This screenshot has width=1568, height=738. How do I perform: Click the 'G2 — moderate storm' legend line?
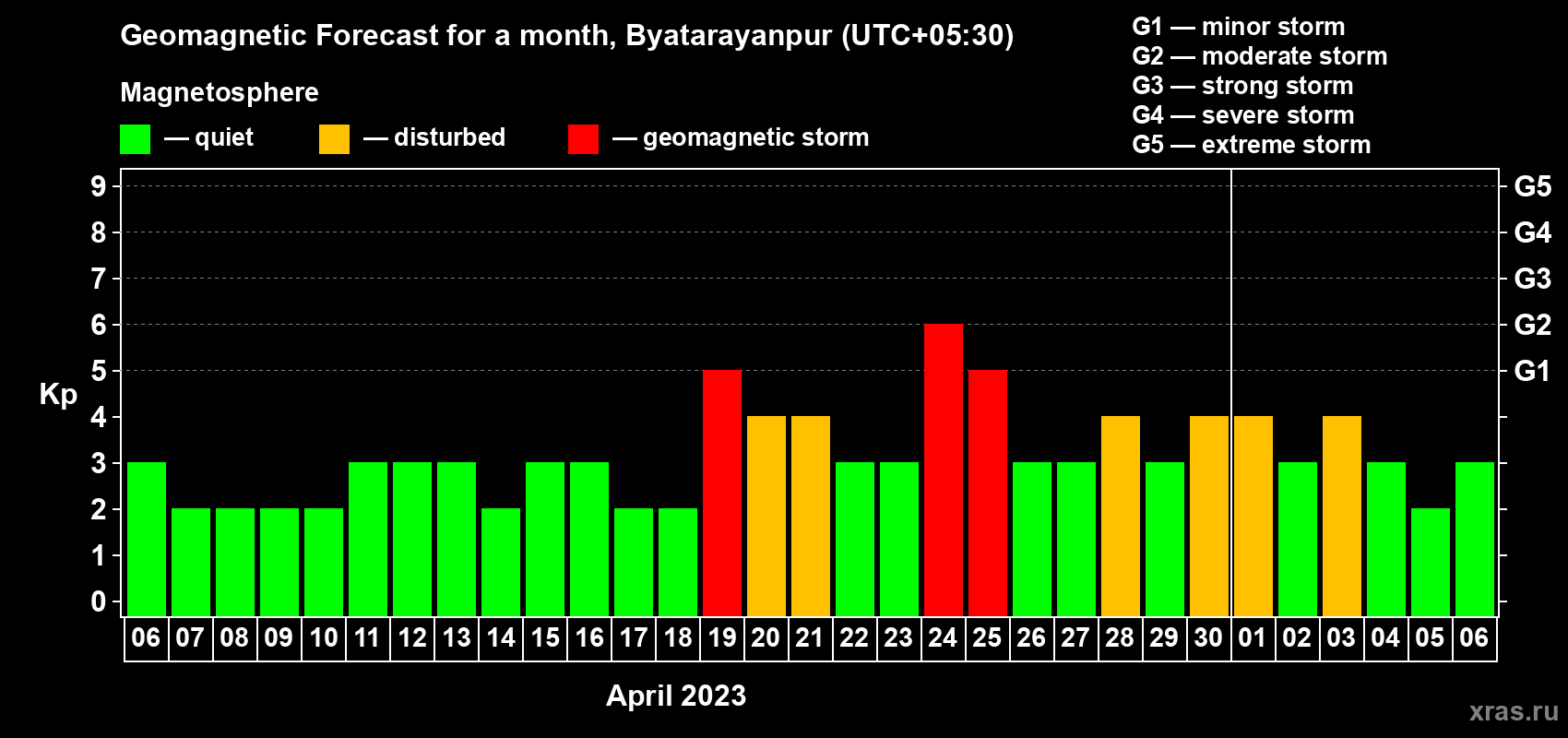coord(1260,56)
